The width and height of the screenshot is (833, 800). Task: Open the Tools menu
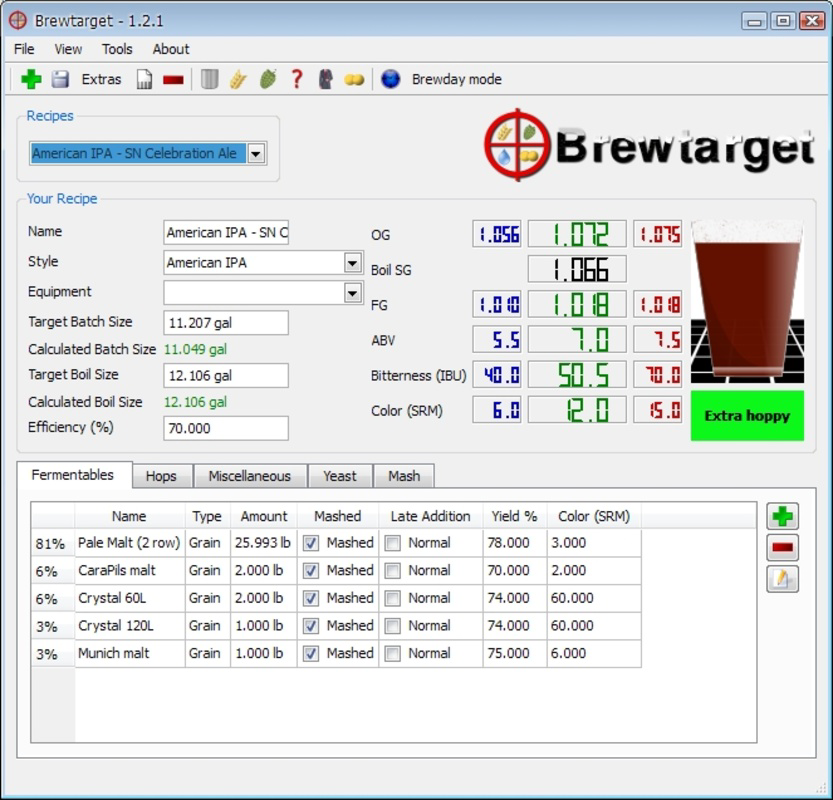[x=117, y=49]
